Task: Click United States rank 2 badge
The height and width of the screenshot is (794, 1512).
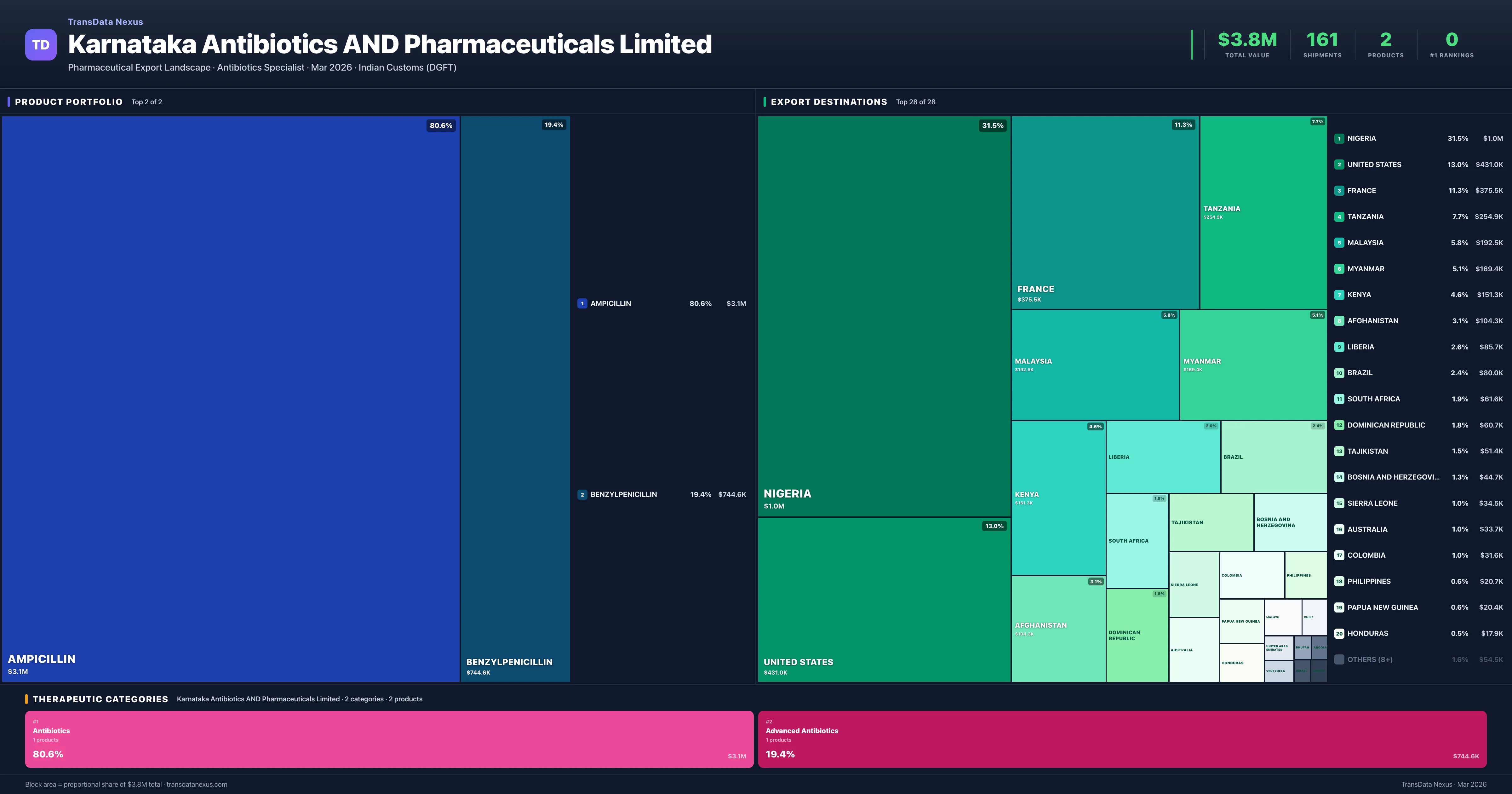Action: 1339,164
